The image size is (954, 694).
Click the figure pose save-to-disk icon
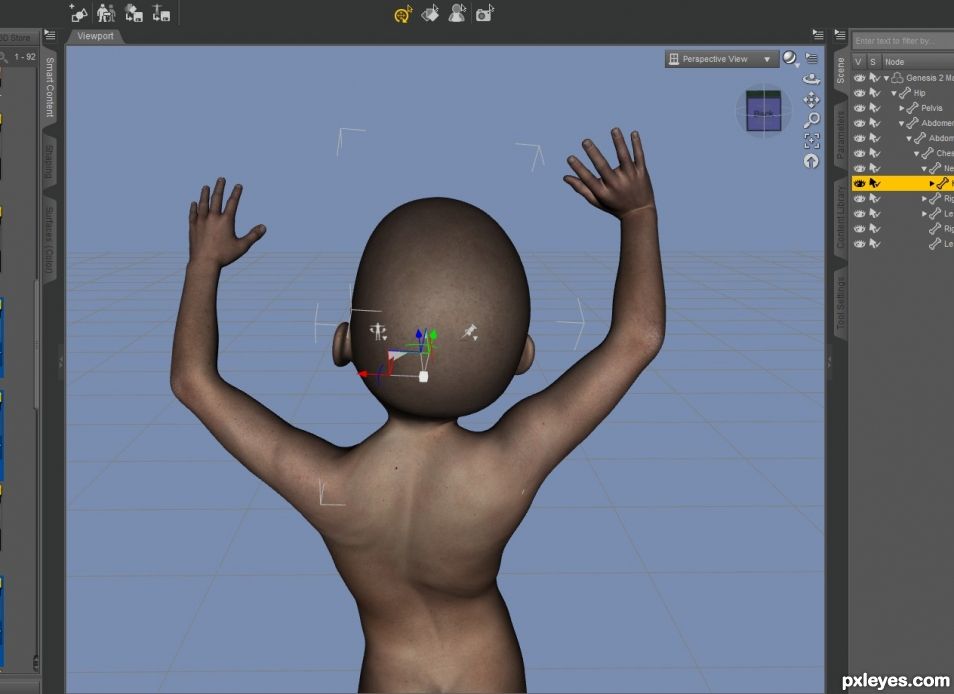coord(161,13)
